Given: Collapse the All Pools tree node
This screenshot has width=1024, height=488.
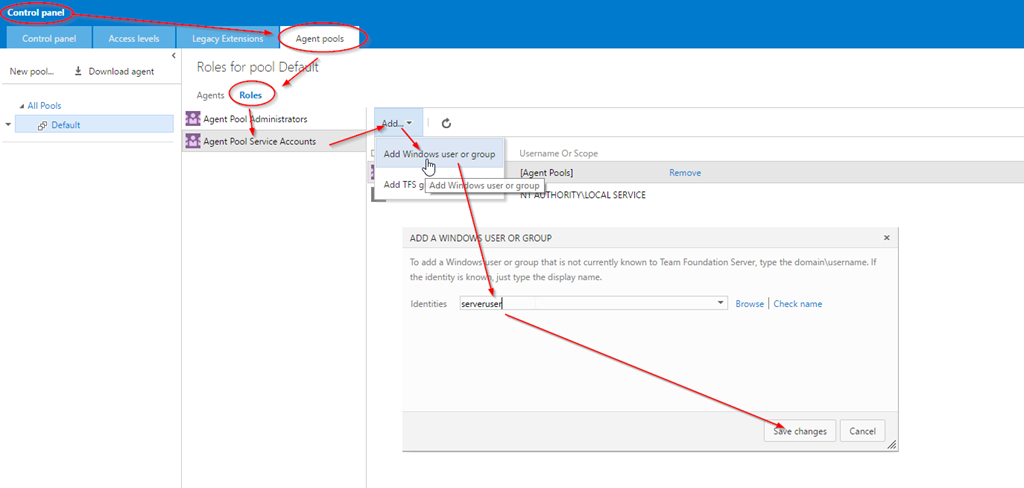Looking at the screenshot, I should [22, 106].
